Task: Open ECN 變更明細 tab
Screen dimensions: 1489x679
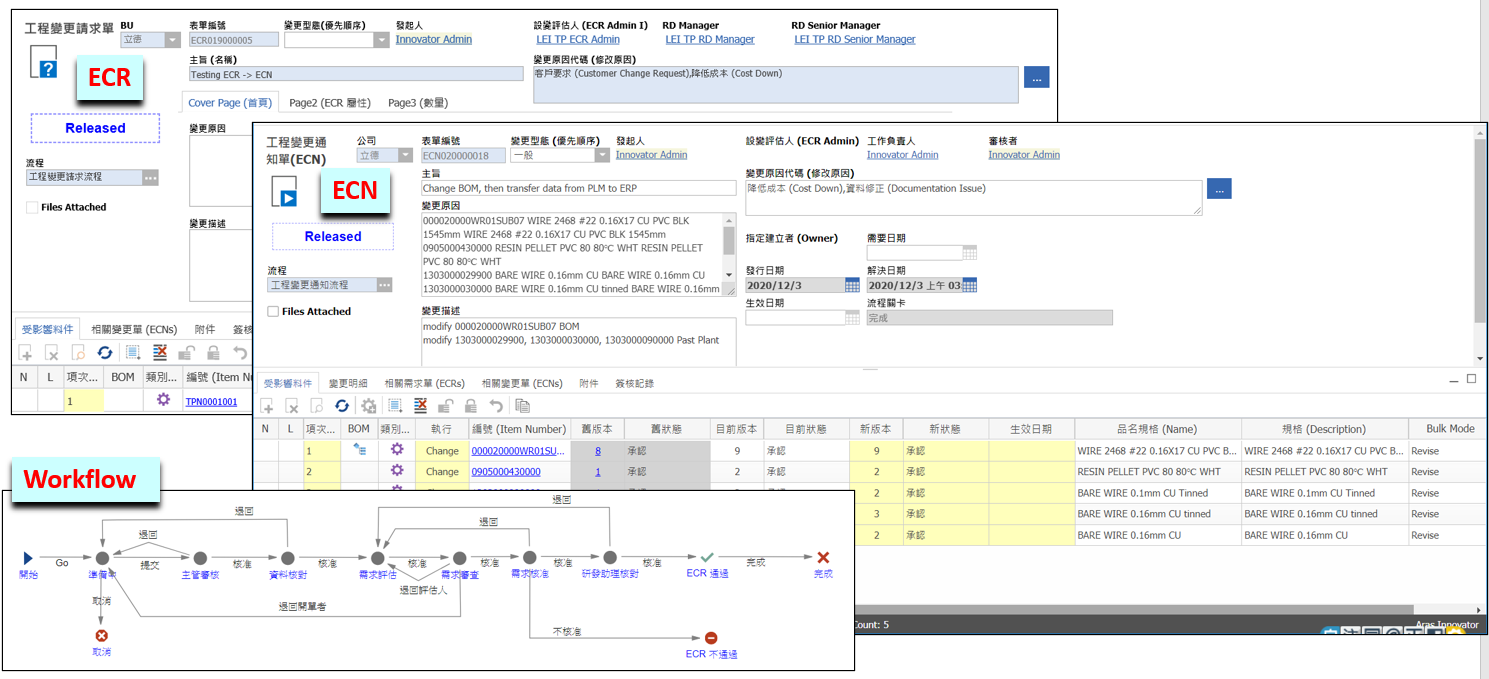Action: pyautogui.click(x=348, y=383)
